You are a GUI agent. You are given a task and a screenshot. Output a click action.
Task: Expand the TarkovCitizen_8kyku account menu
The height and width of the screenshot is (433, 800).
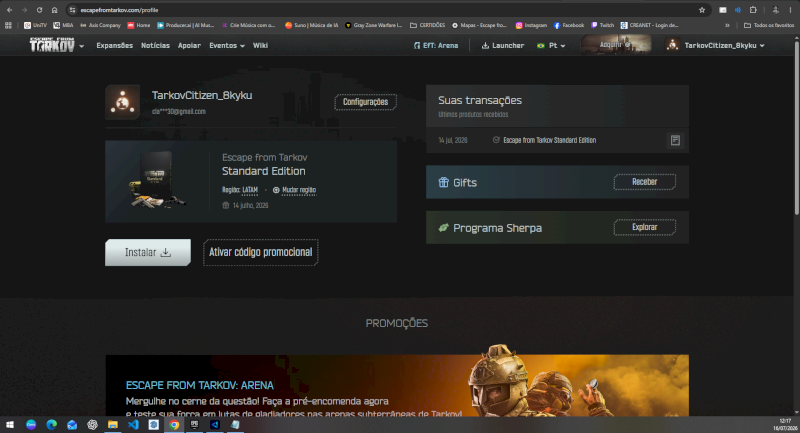coord(724,45)
